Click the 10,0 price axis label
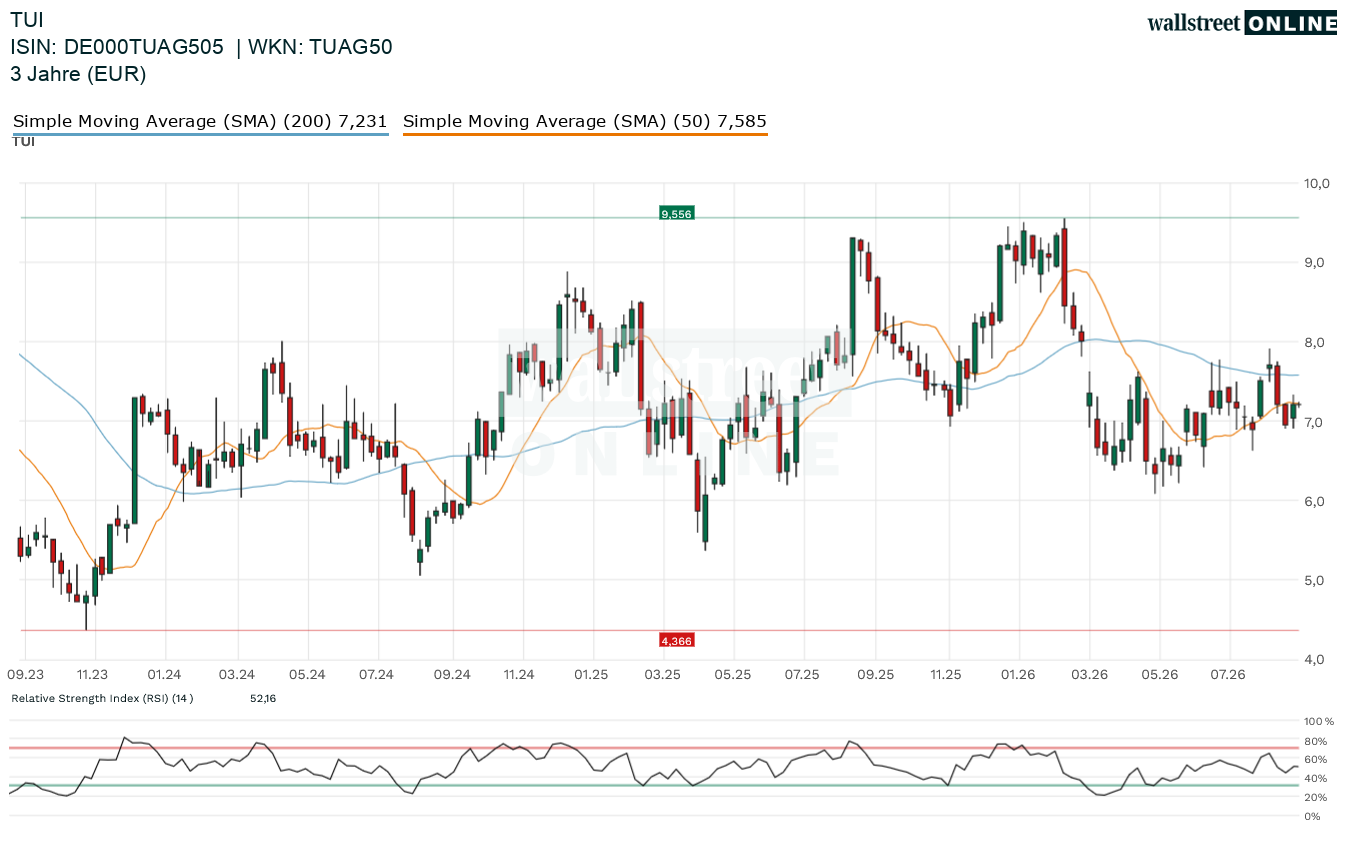1349x843 pixels. coord(1316,183)
